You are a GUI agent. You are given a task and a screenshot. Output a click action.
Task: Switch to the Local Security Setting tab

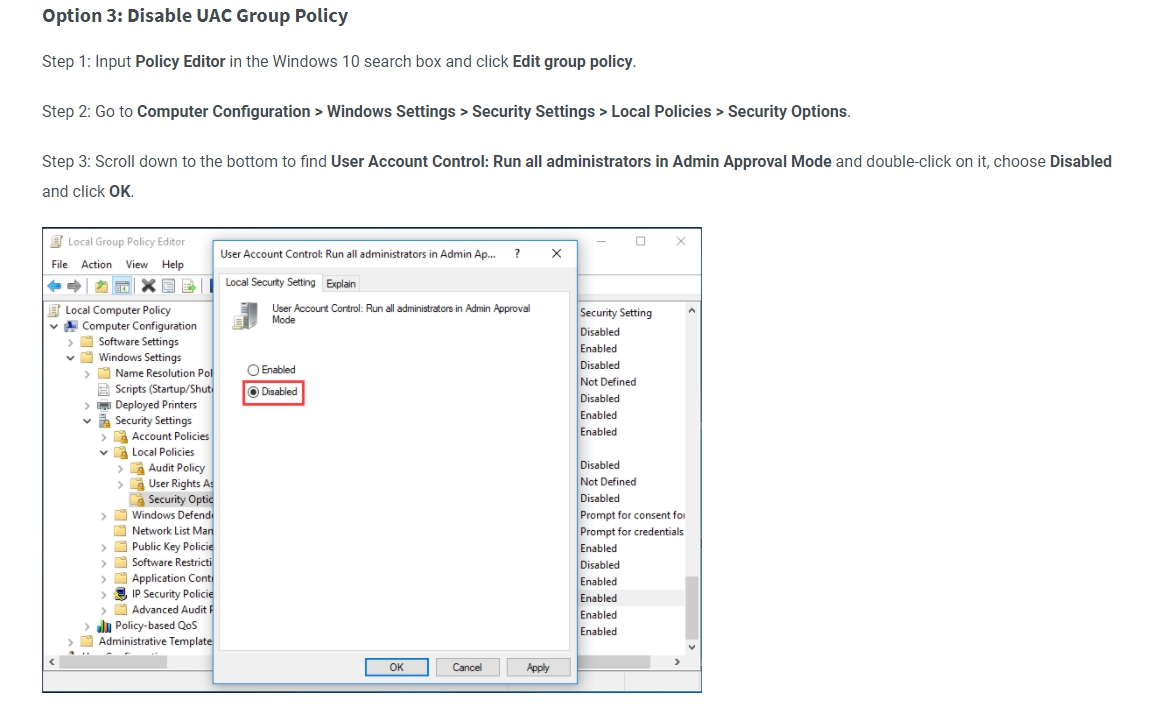tap(270, 282)
